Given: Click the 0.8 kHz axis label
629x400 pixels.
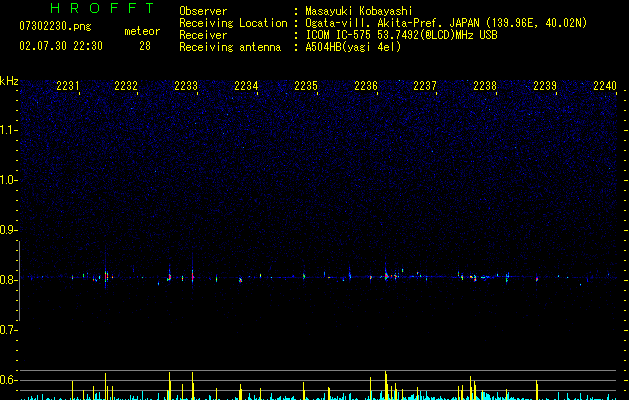Looking at the screenshot, I should 9,280.
